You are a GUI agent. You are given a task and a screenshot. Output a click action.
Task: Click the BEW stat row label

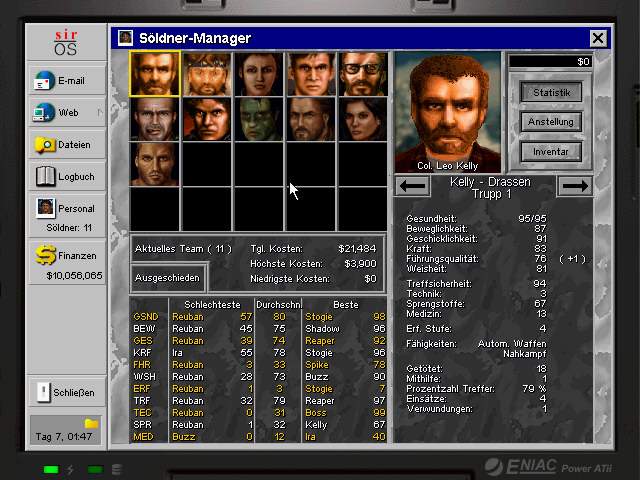[x=144, y=329]
